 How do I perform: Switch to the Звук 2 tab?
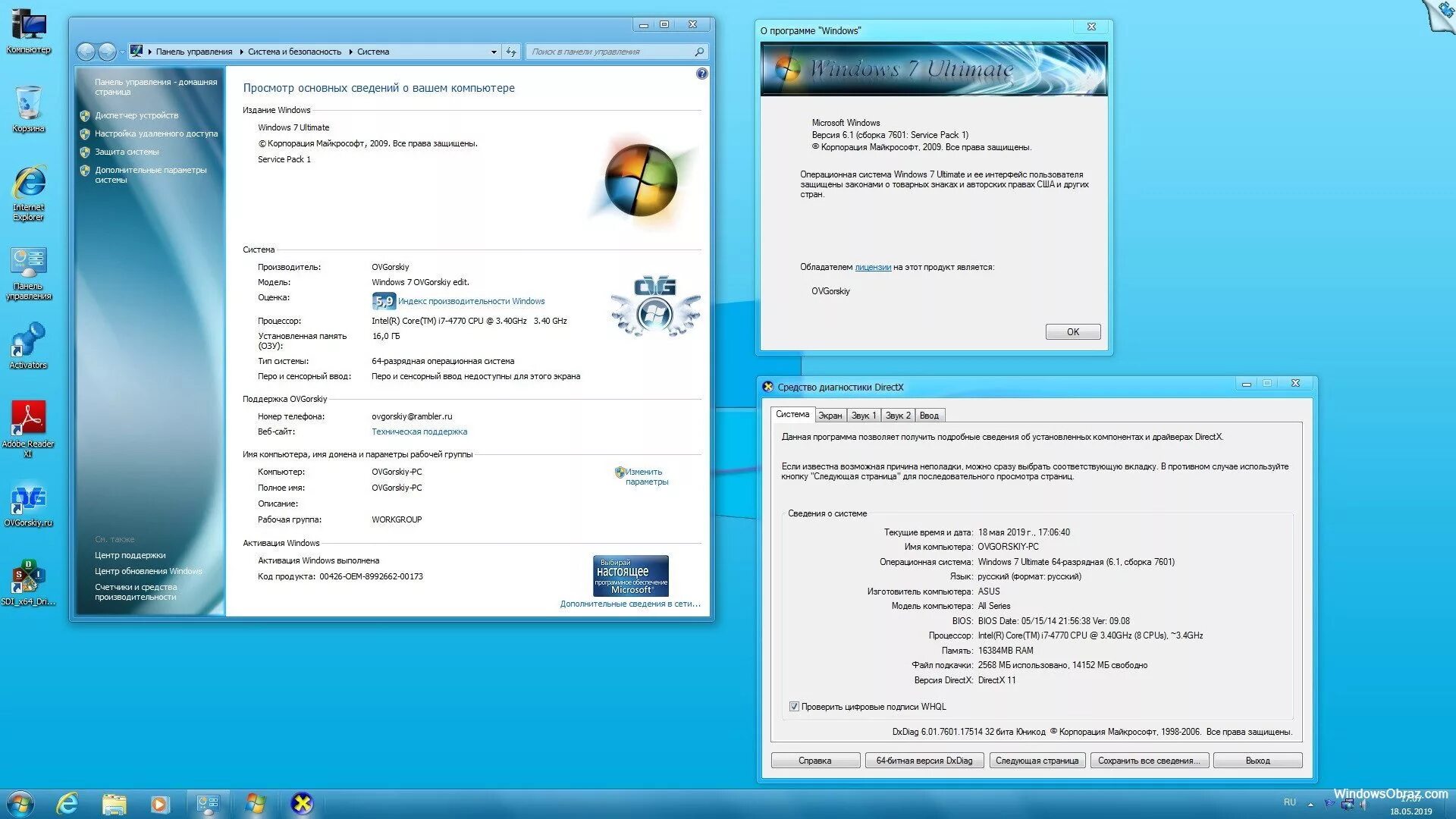tap(898, 416)
